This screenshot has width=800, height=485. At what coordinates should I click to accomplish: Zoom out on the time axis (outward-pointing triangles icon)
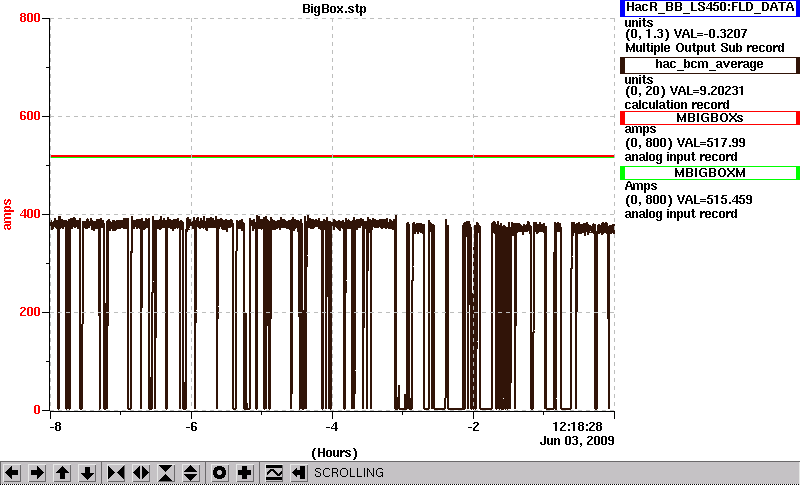point(141,473)
